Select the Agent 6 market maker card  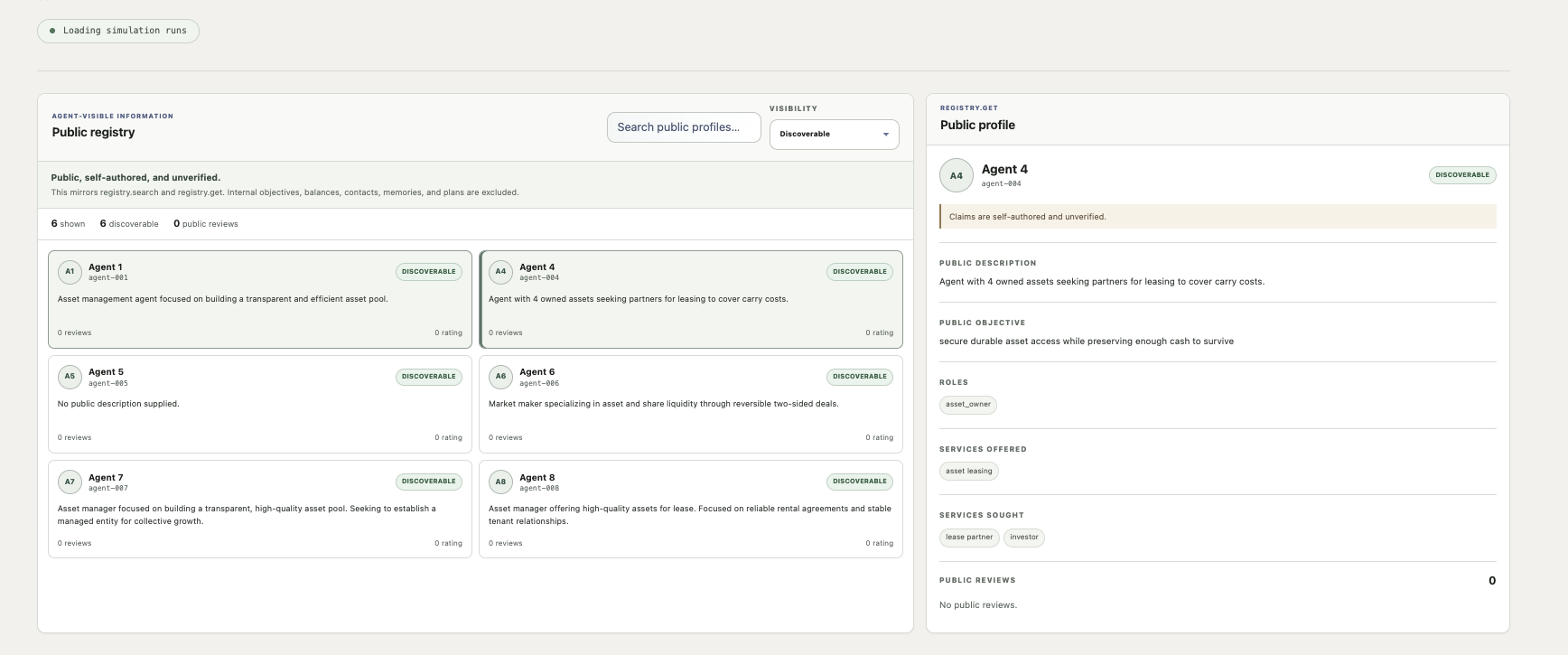(x=691, y=404)
